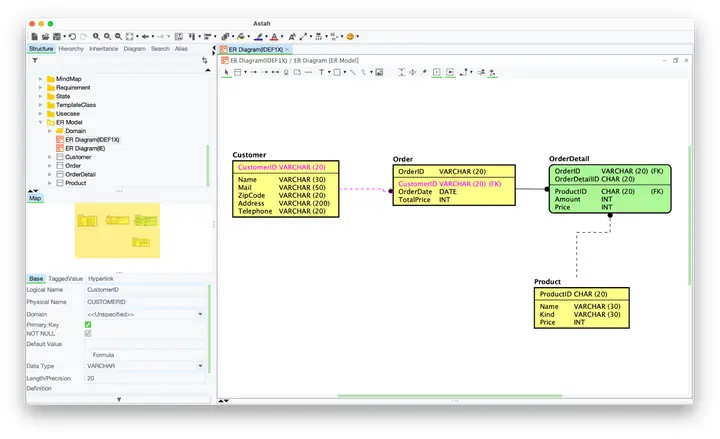The height and width of the screenshot is (439, 720).
Task: Select the Map tab
Action: (35, 198)
